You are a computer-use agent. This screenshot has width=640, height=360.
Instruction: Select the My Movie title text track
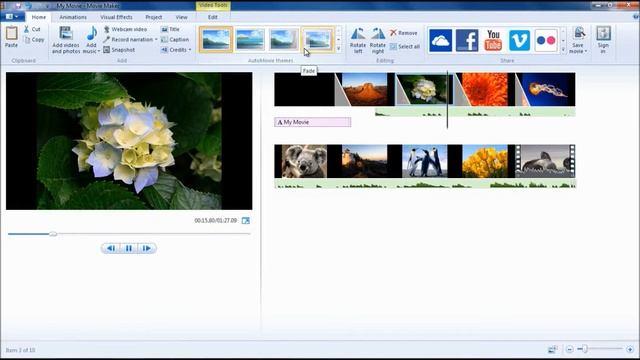pyautogui.click(x=313, y=122)
